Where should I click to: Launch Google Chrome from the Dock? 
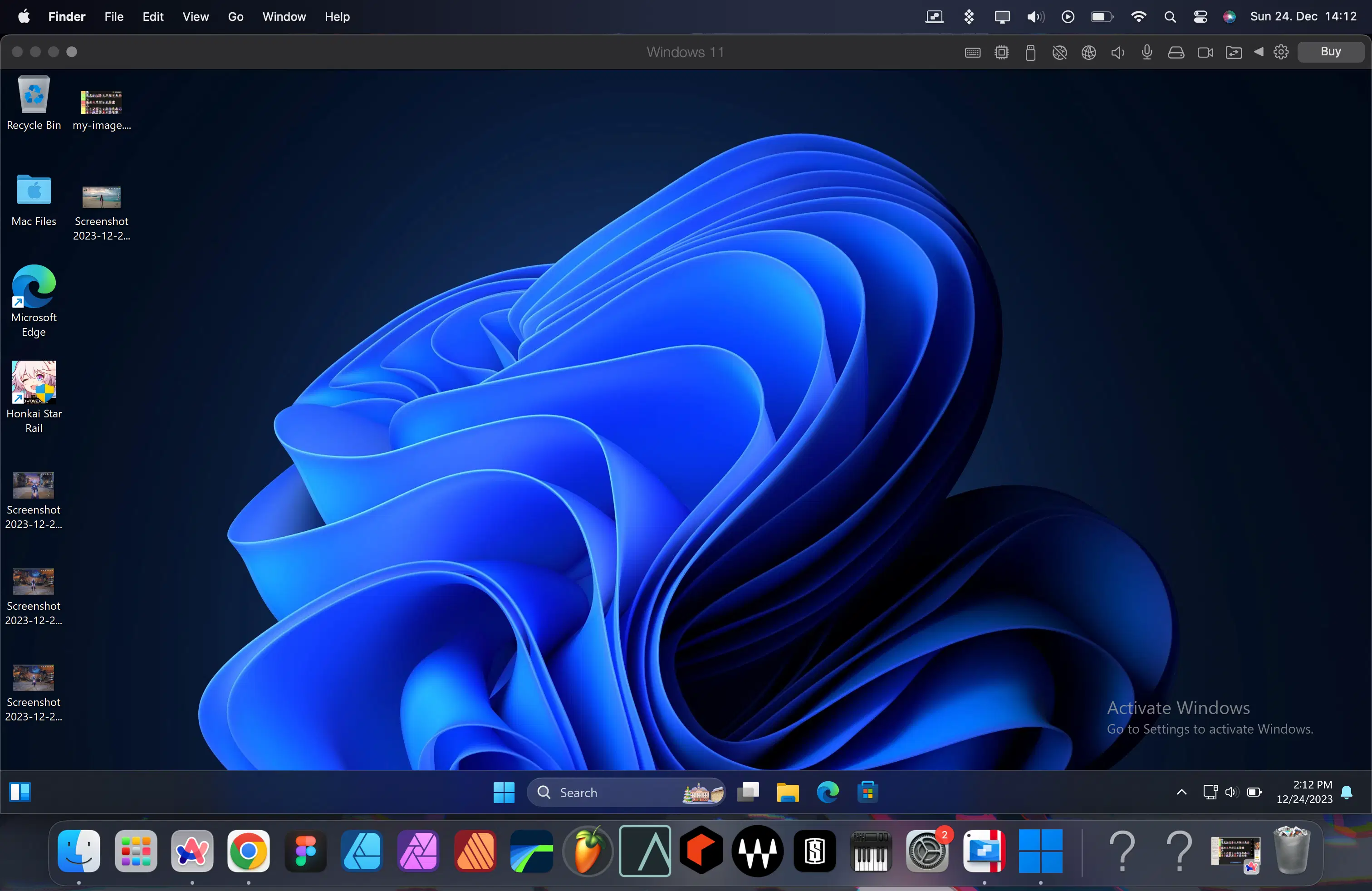[249, 851]
